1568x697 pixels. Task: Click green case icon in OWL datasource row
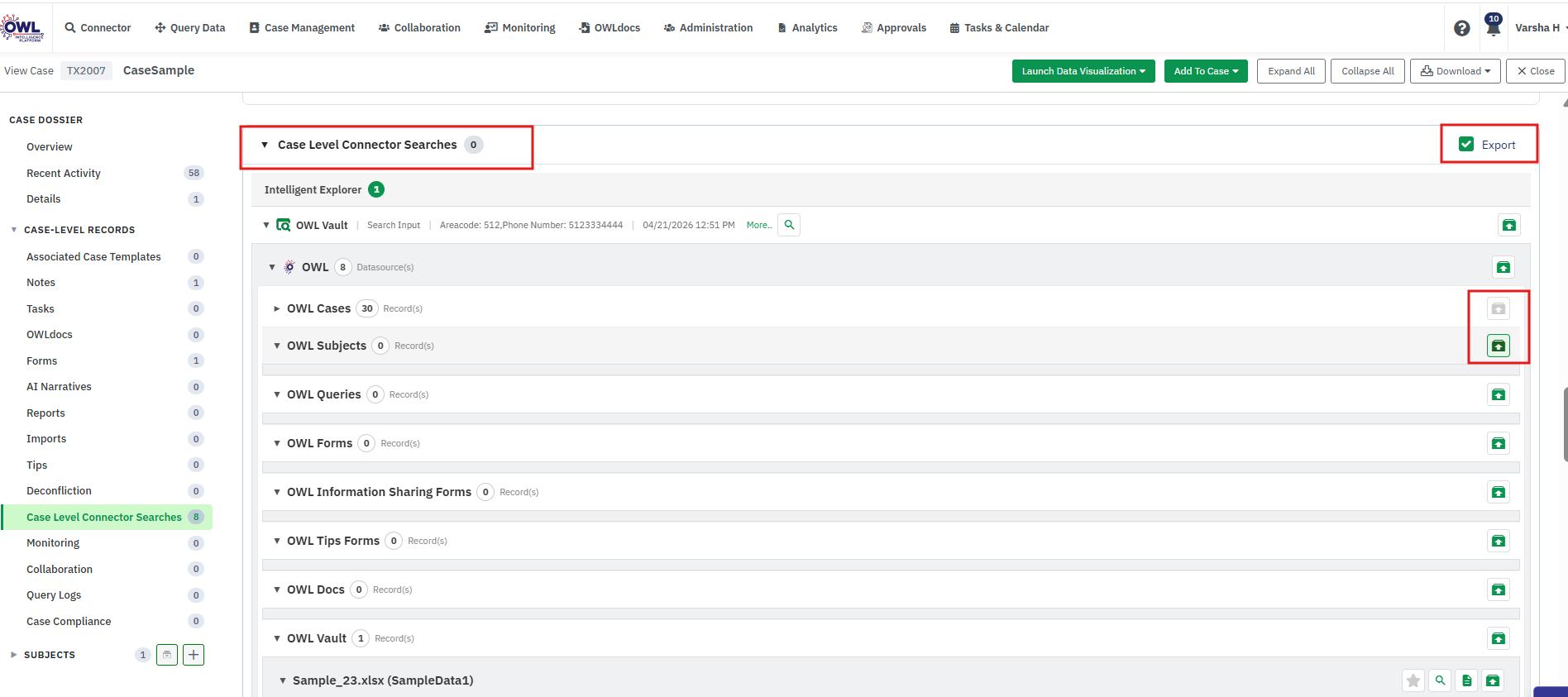[1503, 267]
